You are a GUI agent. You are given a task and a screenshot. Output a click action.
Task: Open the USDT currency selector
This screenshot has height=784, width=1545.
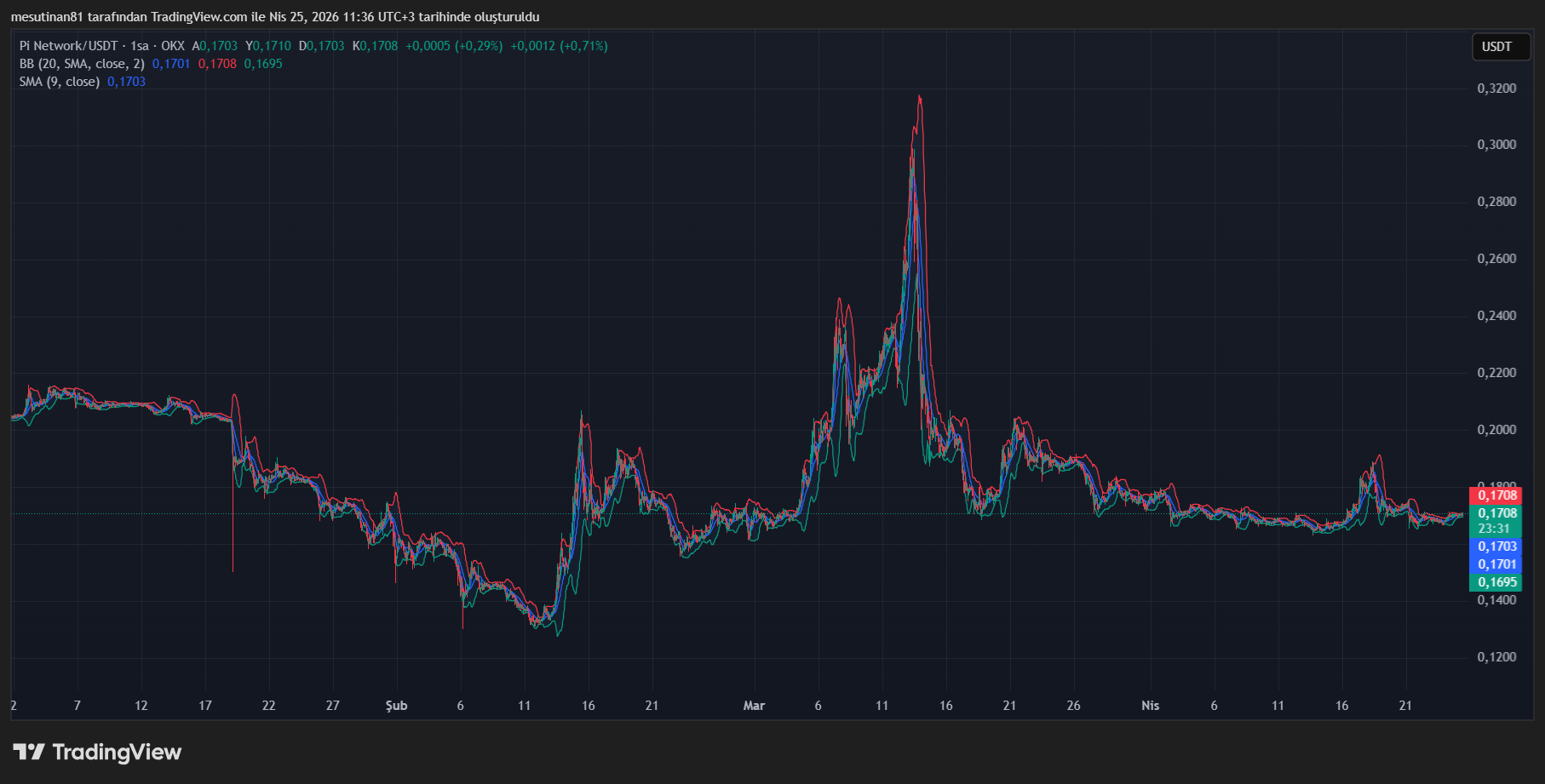[x=1501, y=47]
